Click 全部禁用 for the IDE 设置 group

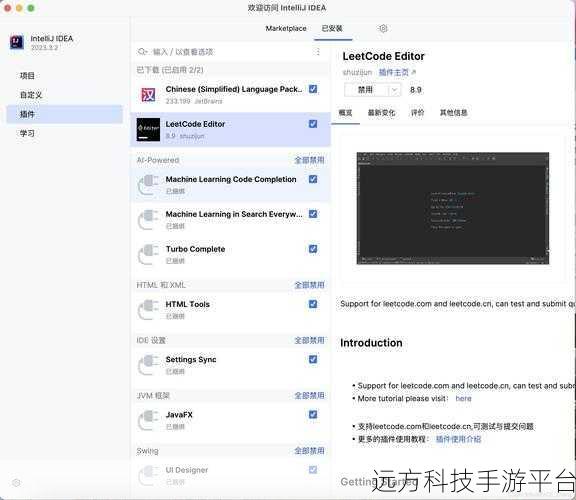[x=309, y=341]
